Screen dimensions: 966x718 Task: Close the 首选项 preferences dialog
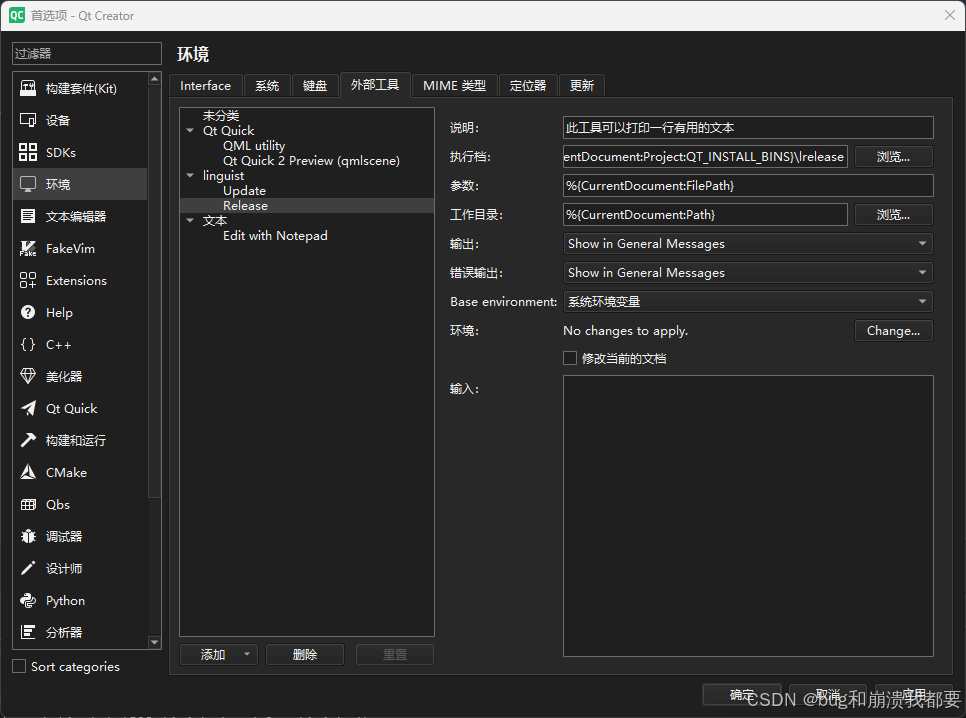pos(949,15)
